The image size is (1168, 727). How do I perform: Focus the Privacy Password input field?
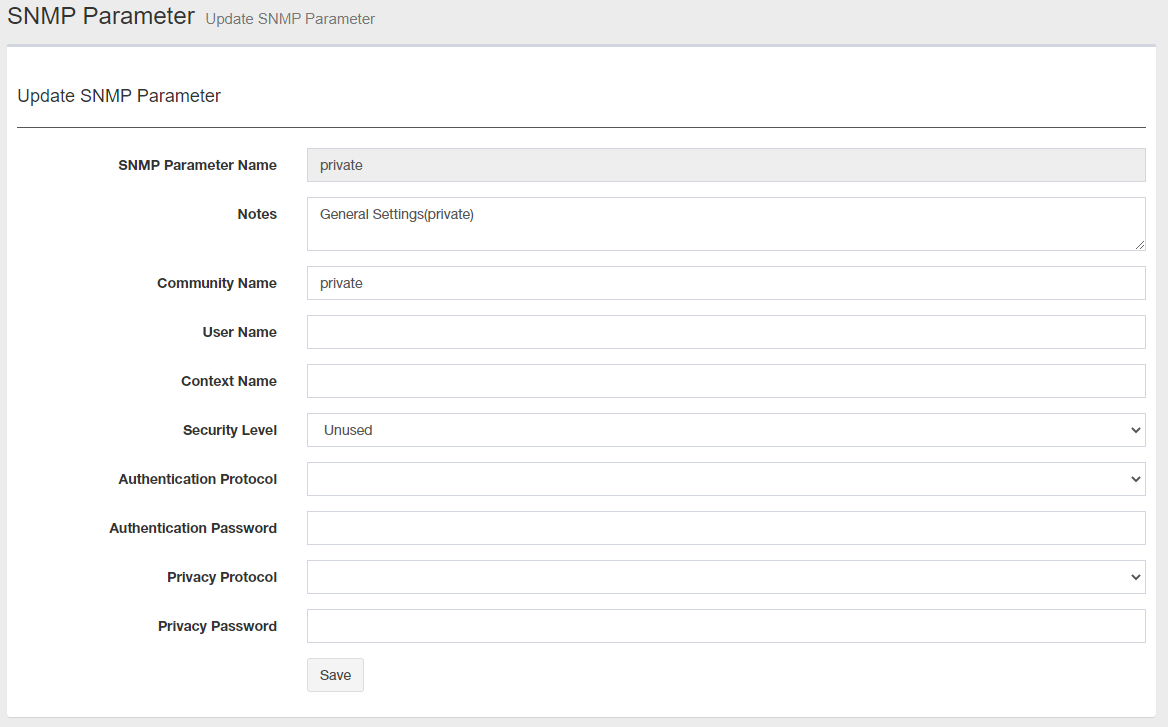(725, 626)
